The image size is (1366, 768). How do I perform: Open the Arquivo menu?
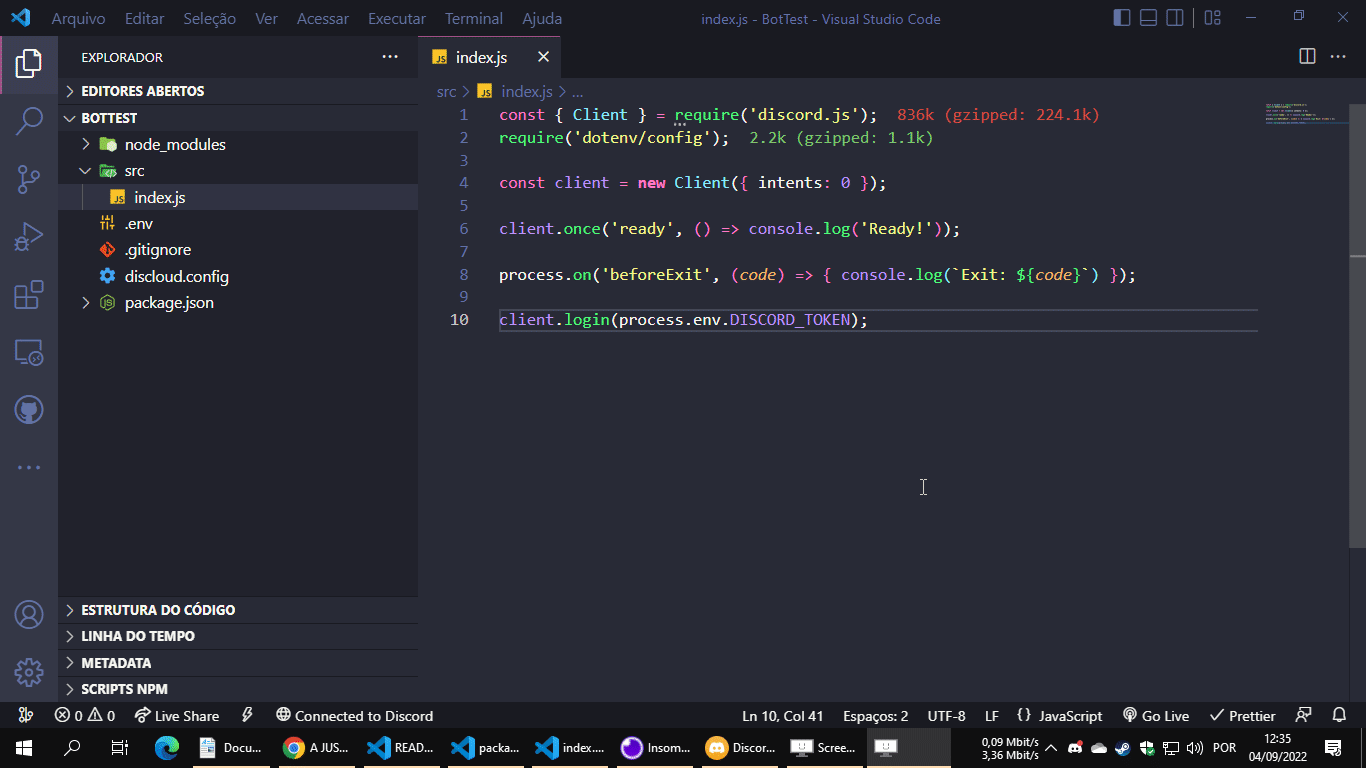pyautogui.click(x=78, y=18)
